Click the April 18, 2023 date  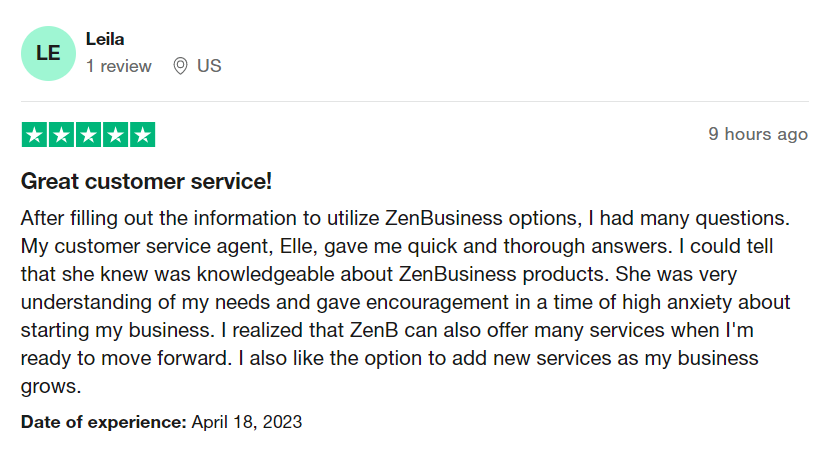[247, 422]
